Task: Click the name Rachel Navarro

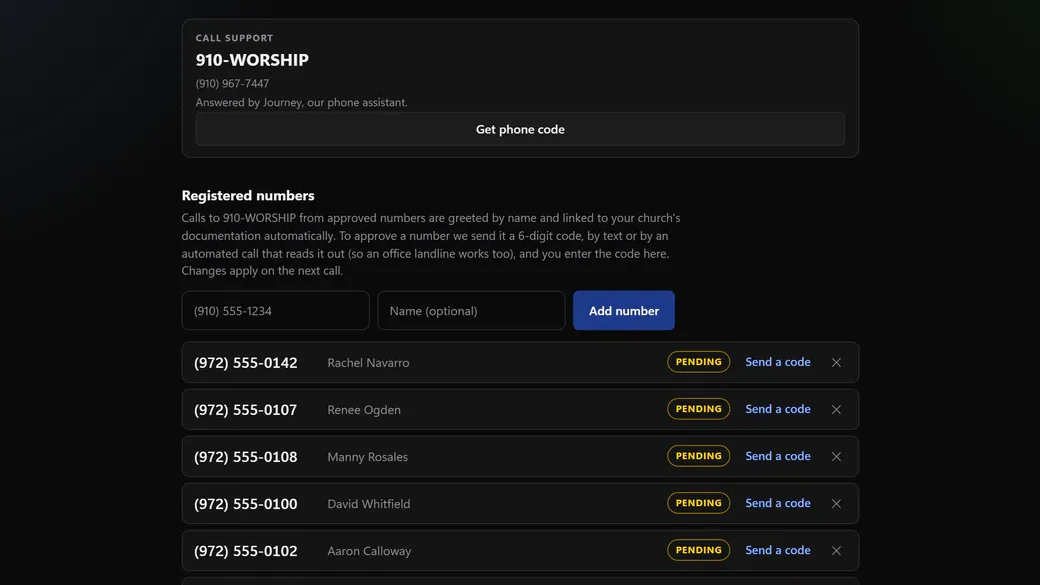Action: point(368,363)
